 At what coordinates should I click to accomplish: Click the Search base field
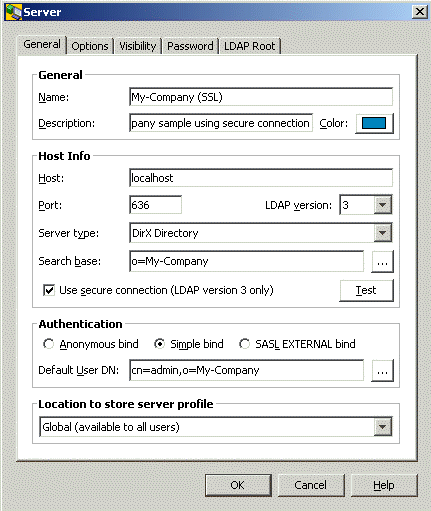pos(246,261)
